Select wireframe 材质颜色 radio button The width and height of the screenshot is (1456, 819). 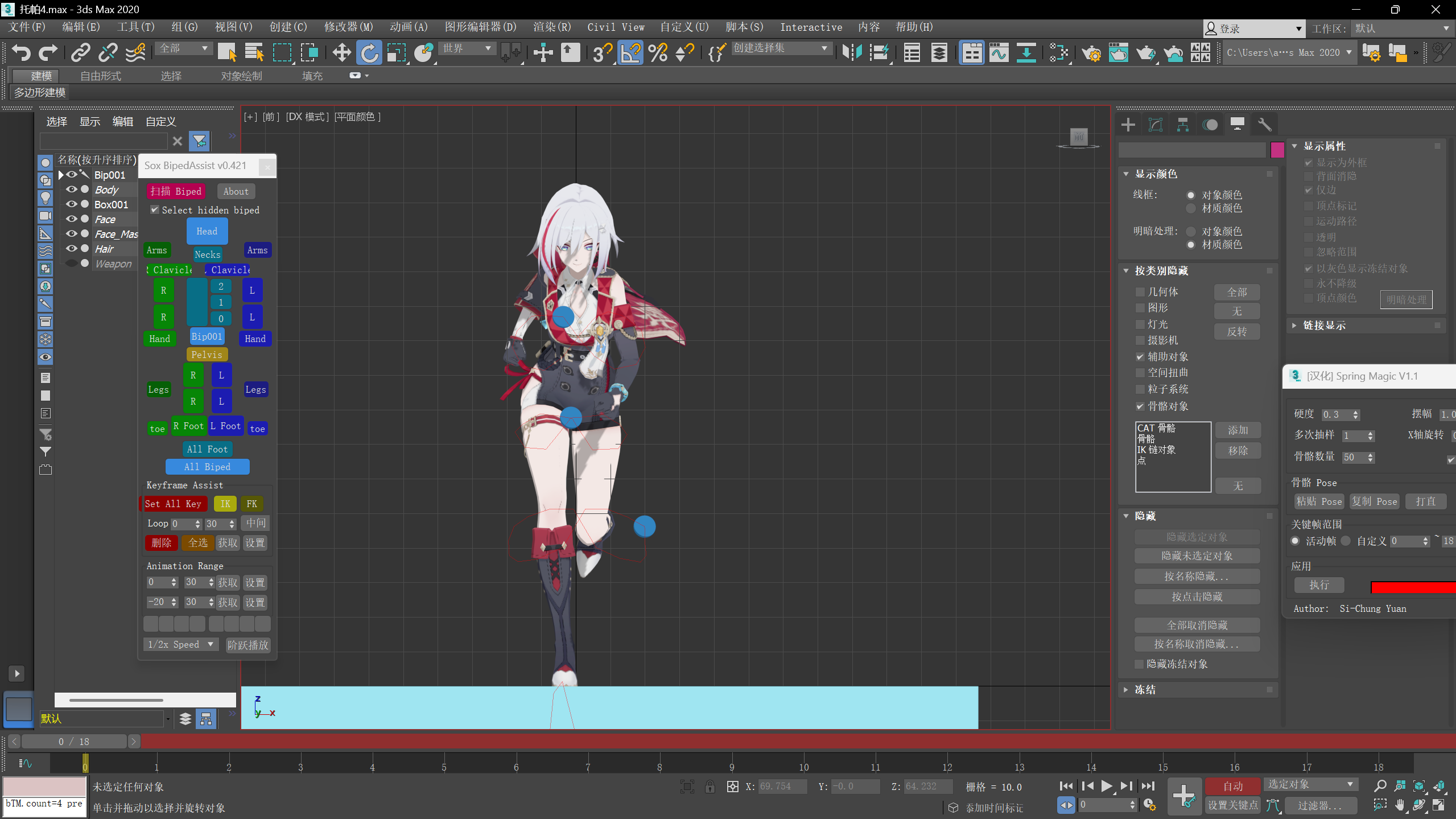(1190, 208)
